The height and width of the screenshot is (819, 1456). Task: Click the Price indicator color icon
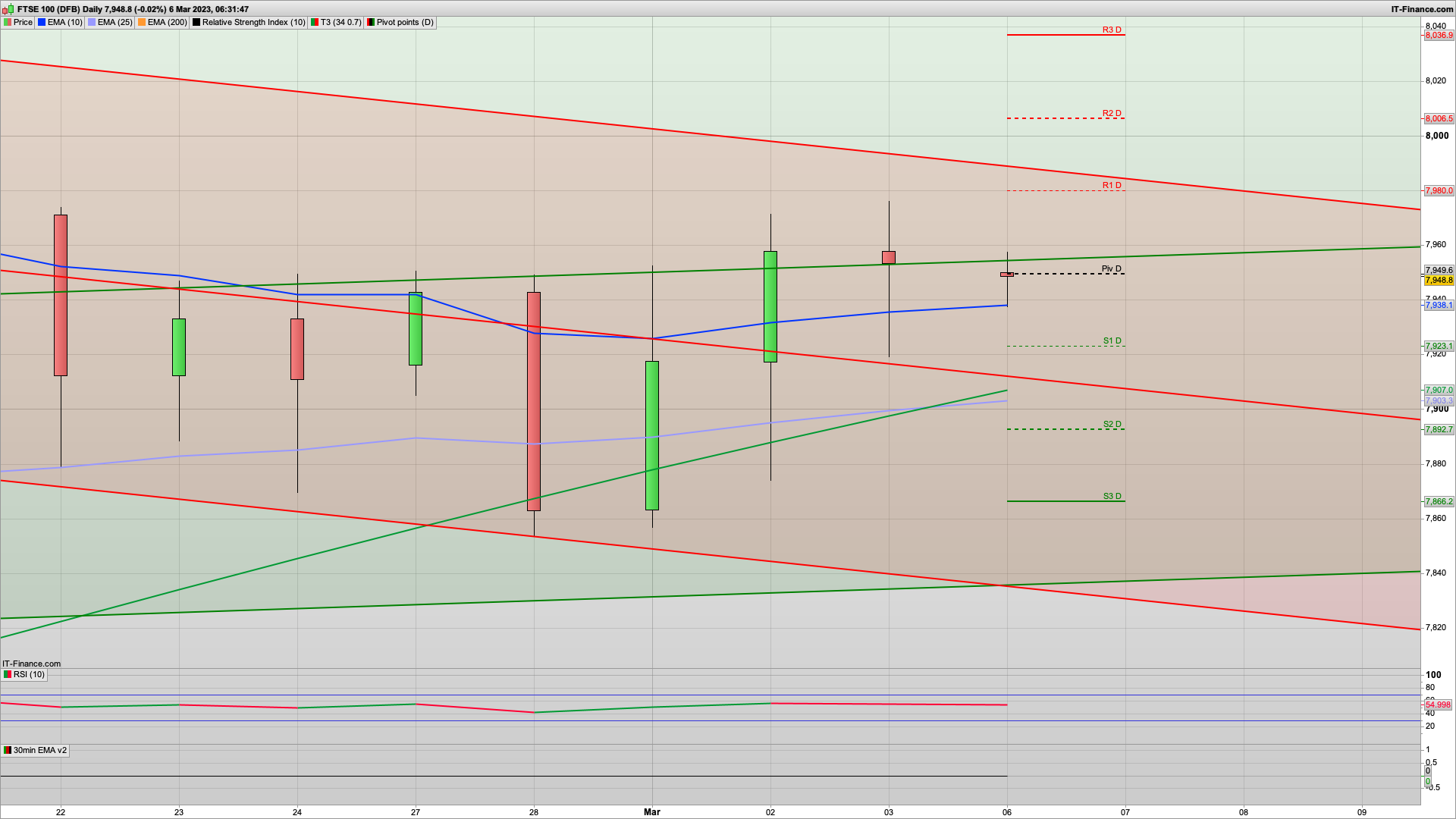tap(8, 23)
